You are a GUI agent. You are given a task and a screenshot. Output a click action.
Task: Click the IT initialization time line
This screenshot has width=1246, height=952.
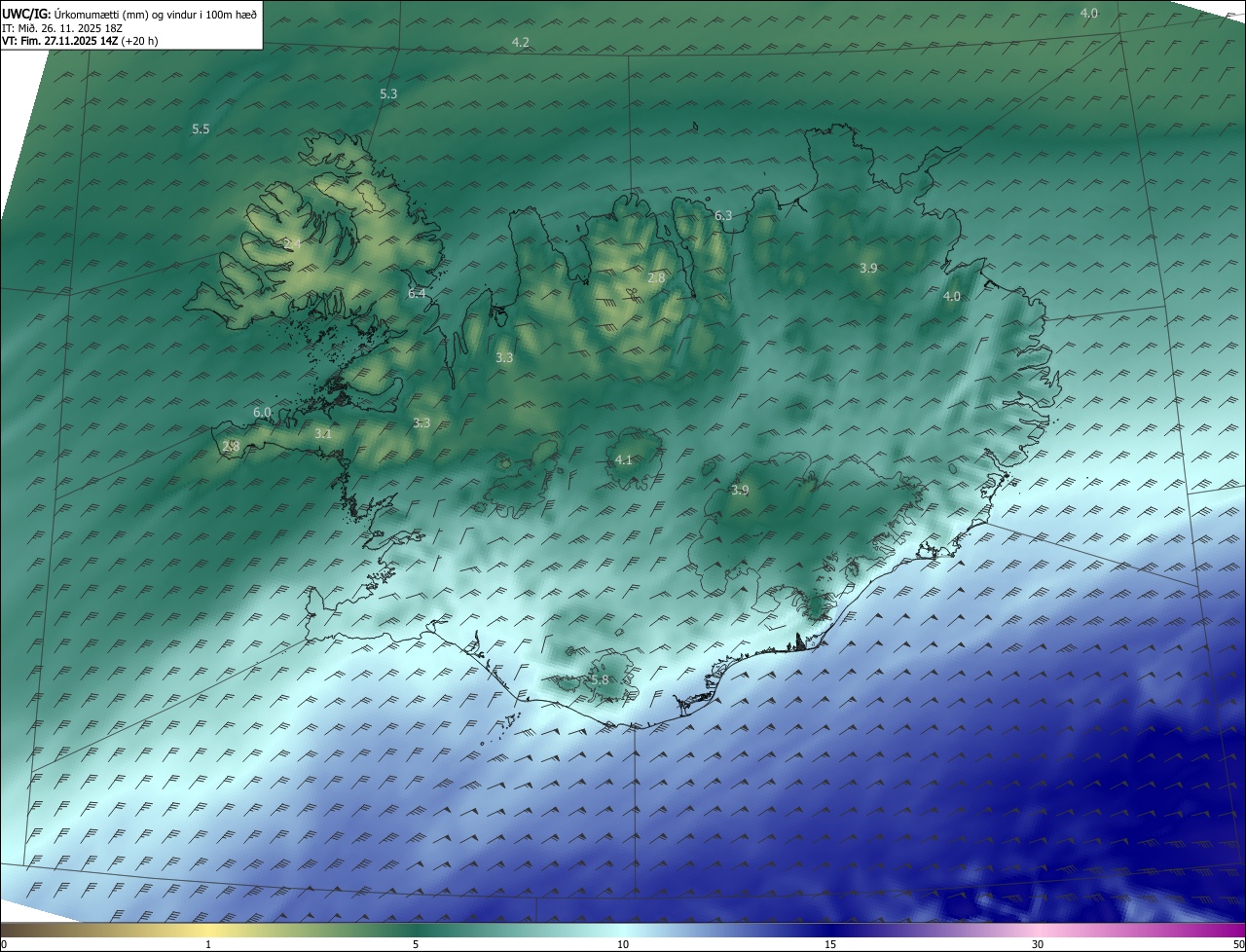[67, 27]
